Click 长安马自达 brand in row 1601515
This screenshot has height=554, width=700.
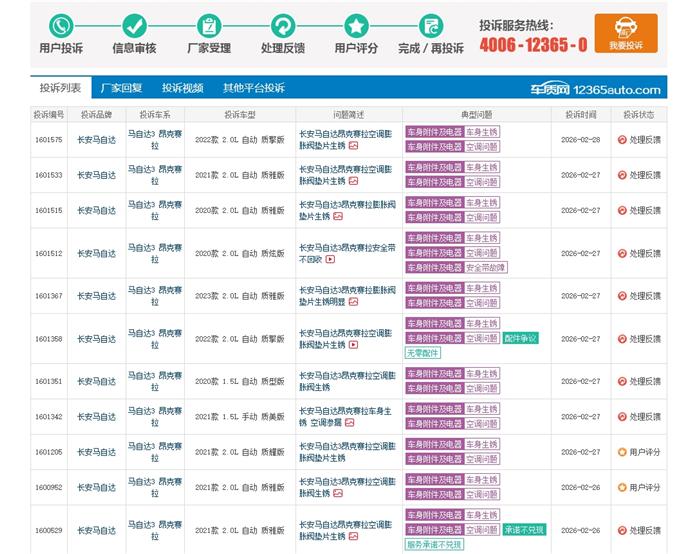point(96,211)
